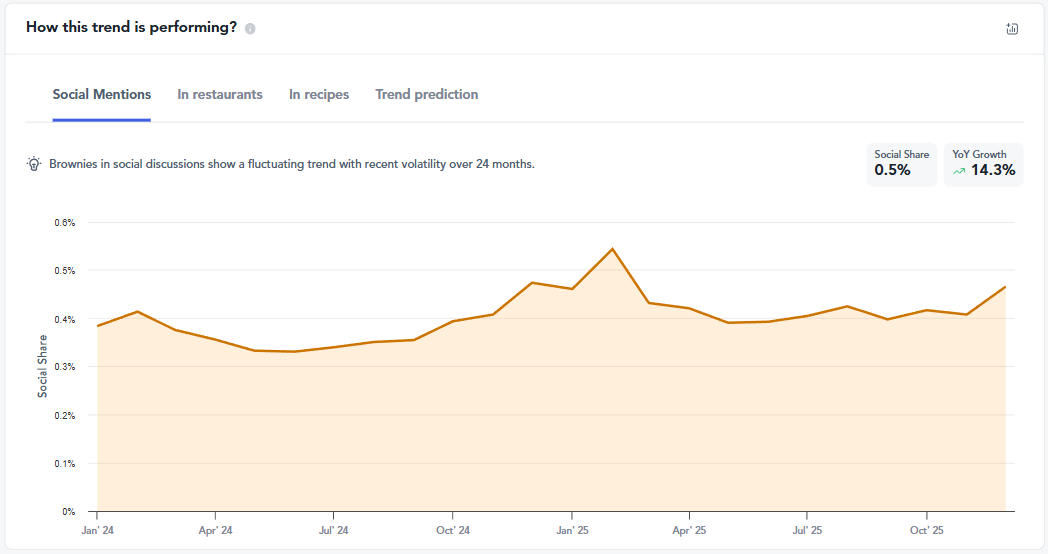
Task: Select the Jul' 24 x-axis marker
Action: pos(334,530)
